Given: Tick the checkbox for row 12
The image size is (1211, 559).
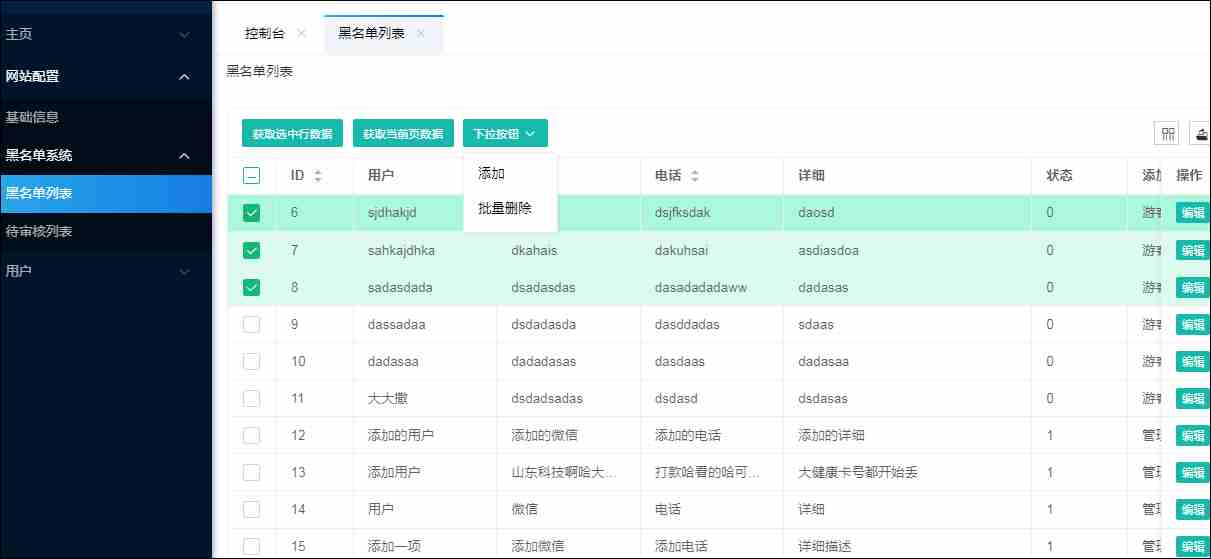Looking at the screenshot, I should click(x=252, y=435).
